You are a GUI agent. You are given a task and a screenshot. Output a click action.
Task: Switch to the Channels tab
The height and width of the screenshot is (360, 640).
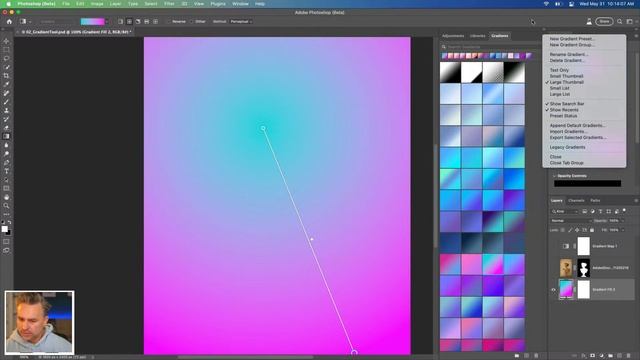pos(576,200)
